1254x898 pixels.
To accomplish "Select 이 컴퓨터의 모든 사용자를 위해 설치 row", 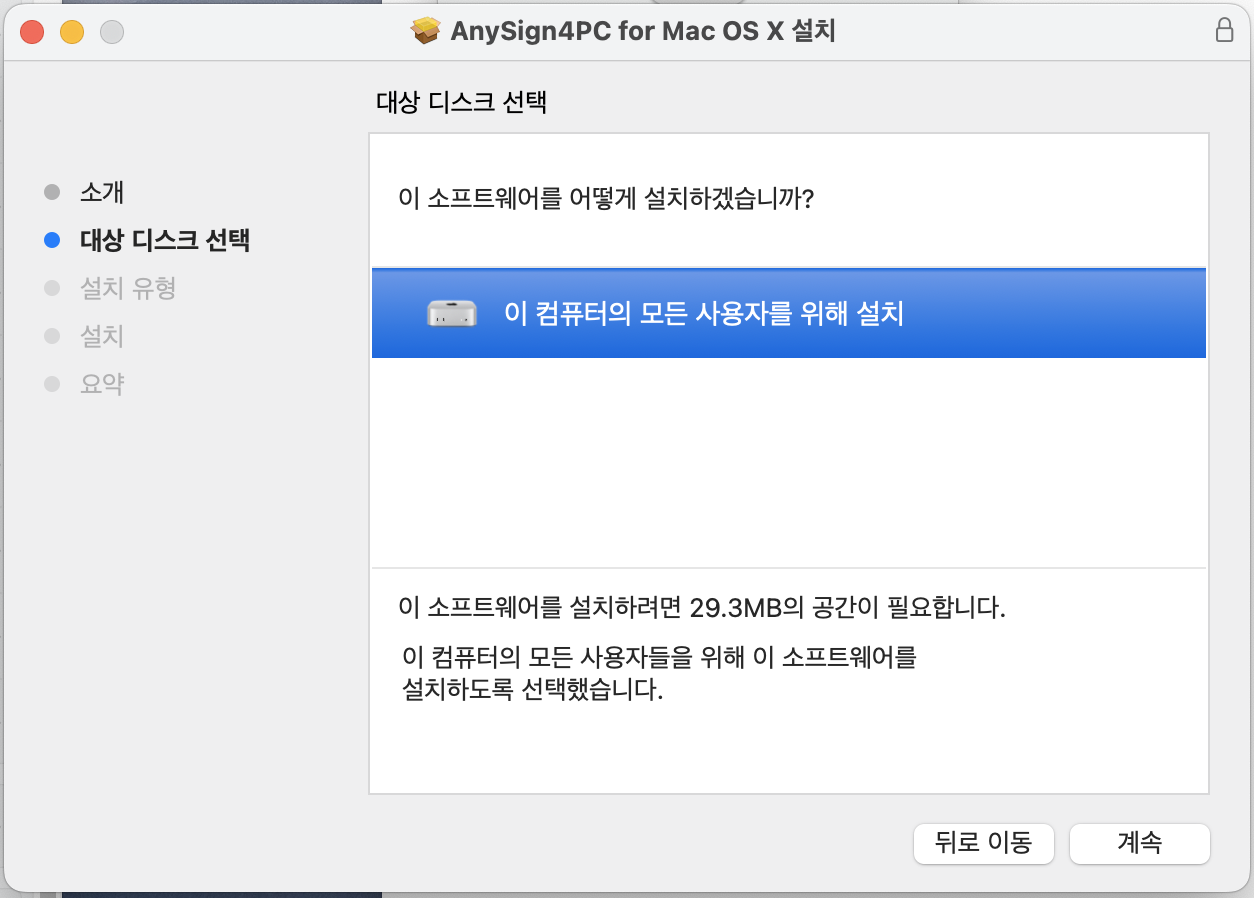I will point(788,313).
